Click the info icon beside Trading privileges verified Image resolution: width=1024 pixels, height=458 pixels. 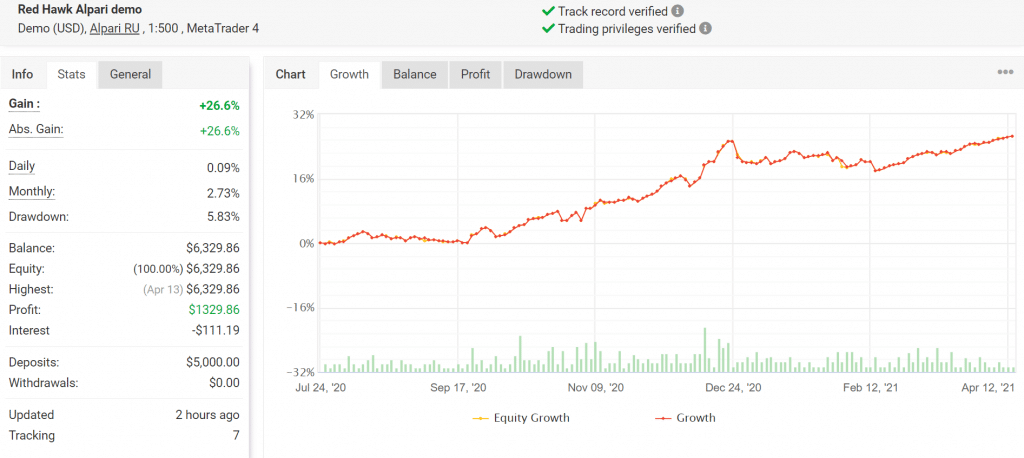705,29
